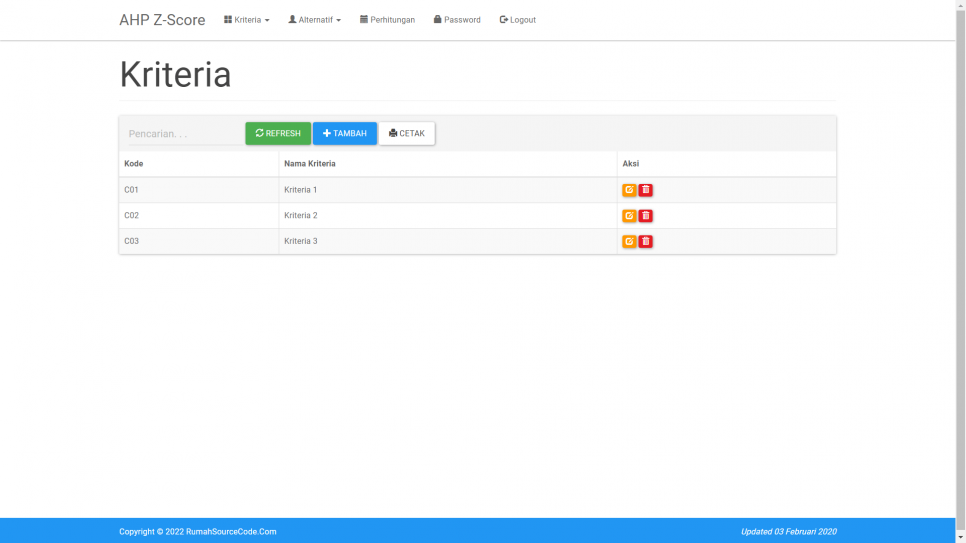Click the delete trash icon for Kriteria 1

click(x=646, y=190)
